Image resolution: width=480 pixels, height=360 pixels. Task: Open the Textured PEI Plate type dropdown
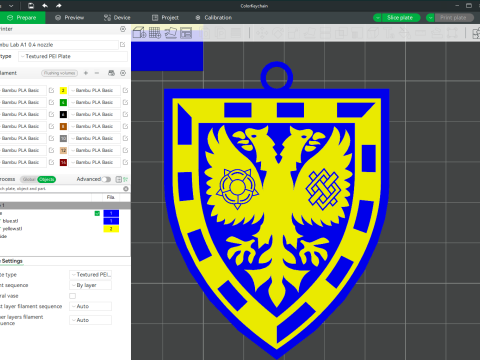click(73, 56)
